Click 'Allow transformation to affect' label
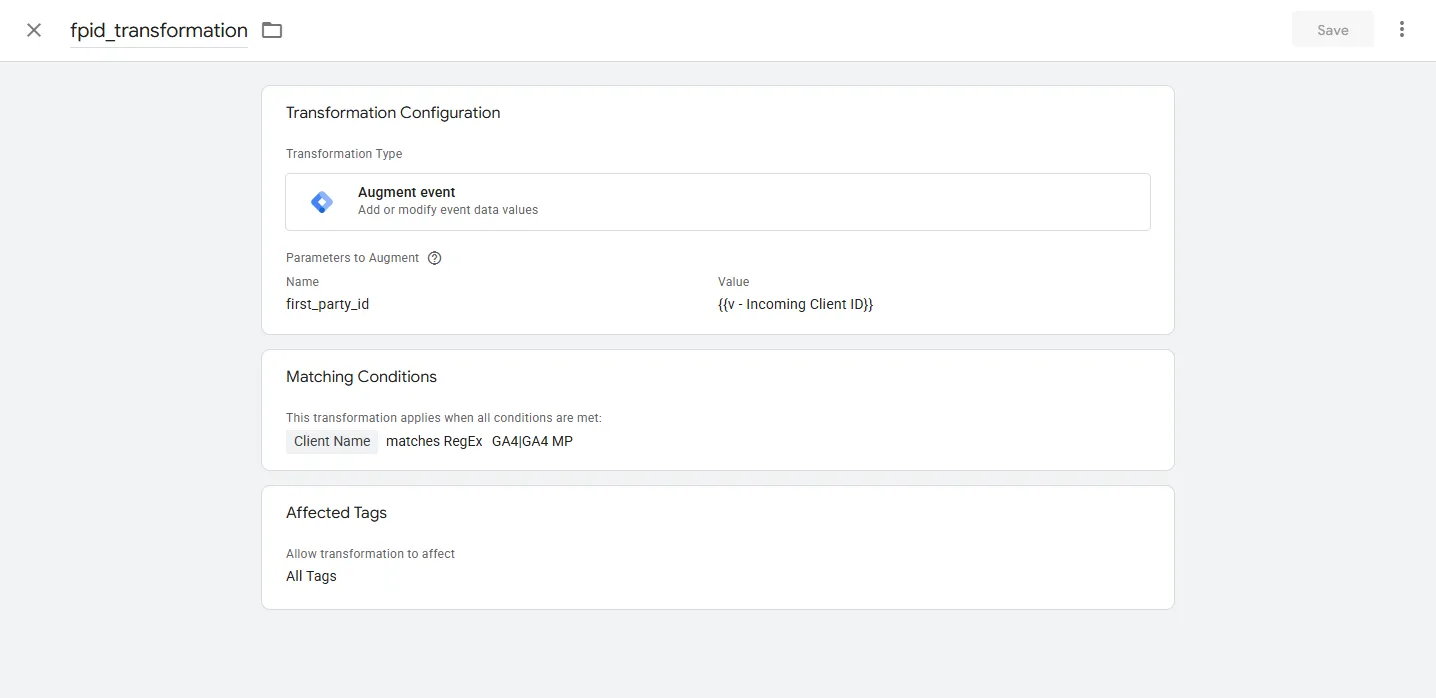Screen dimensions: 1436x698 370,554
